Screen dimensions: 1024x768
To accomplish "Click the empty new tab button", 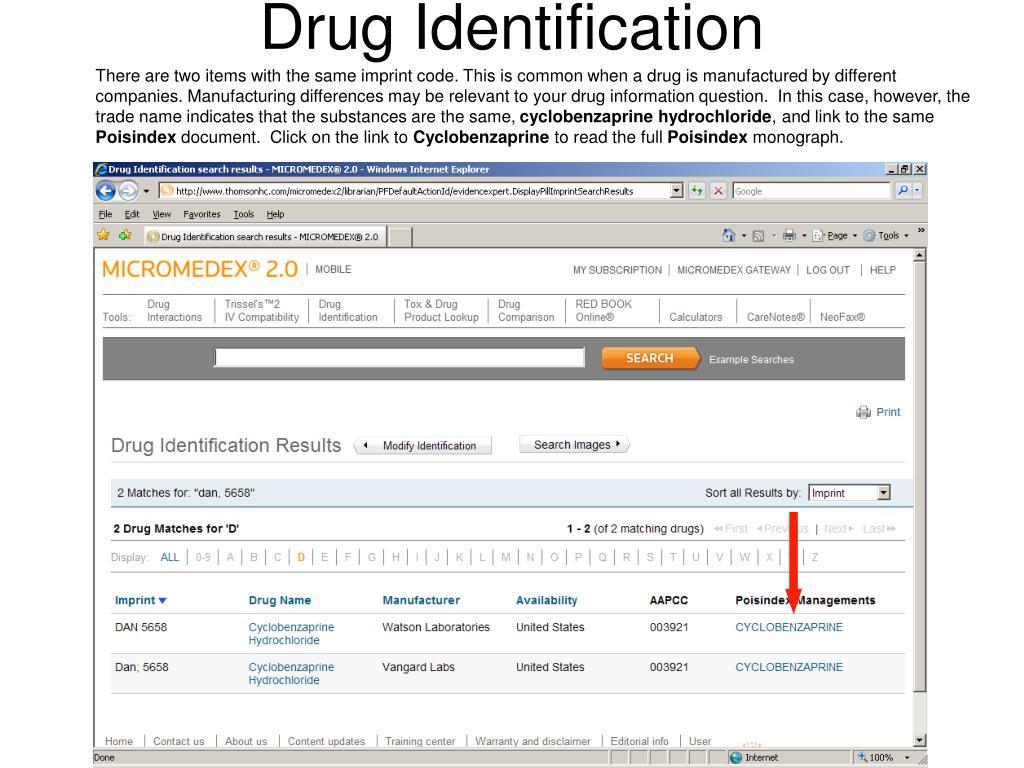I will coord(400,236).
